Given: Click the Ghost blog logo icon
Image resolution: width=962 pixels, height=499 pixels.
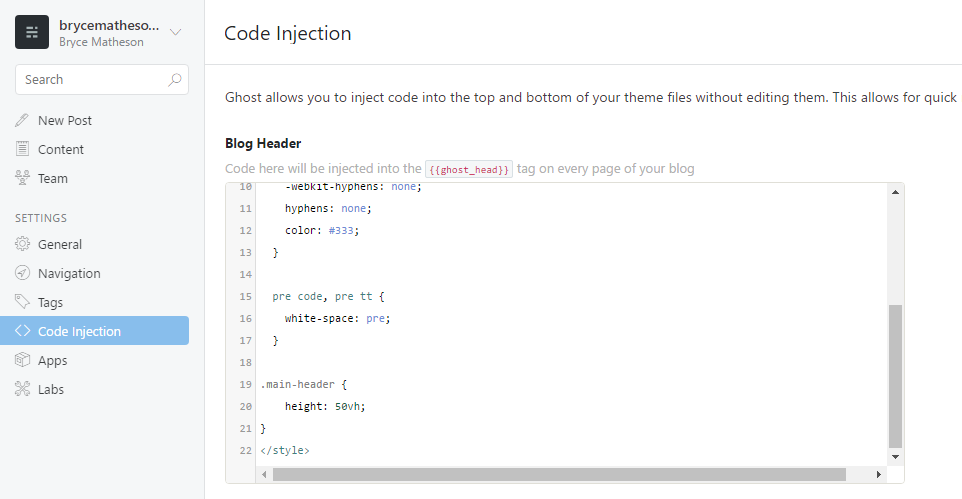Looking at the screenshot, I should click(x=32, y=32).
